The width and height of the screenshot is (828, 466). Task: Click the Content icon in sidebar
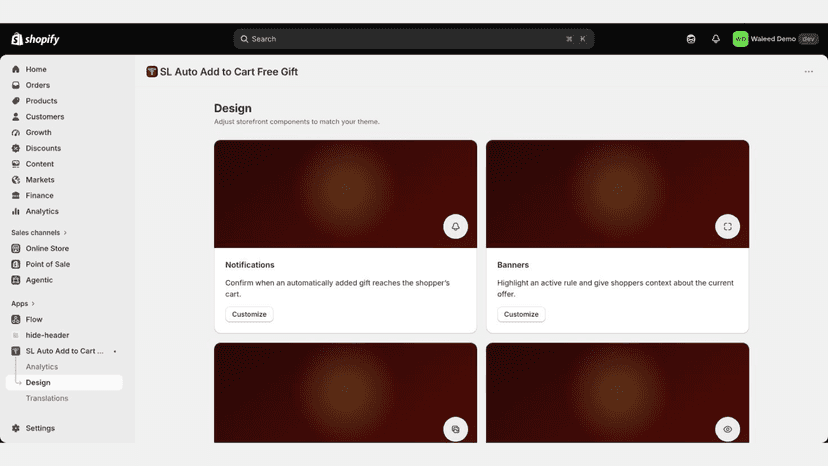pos(16,164)
